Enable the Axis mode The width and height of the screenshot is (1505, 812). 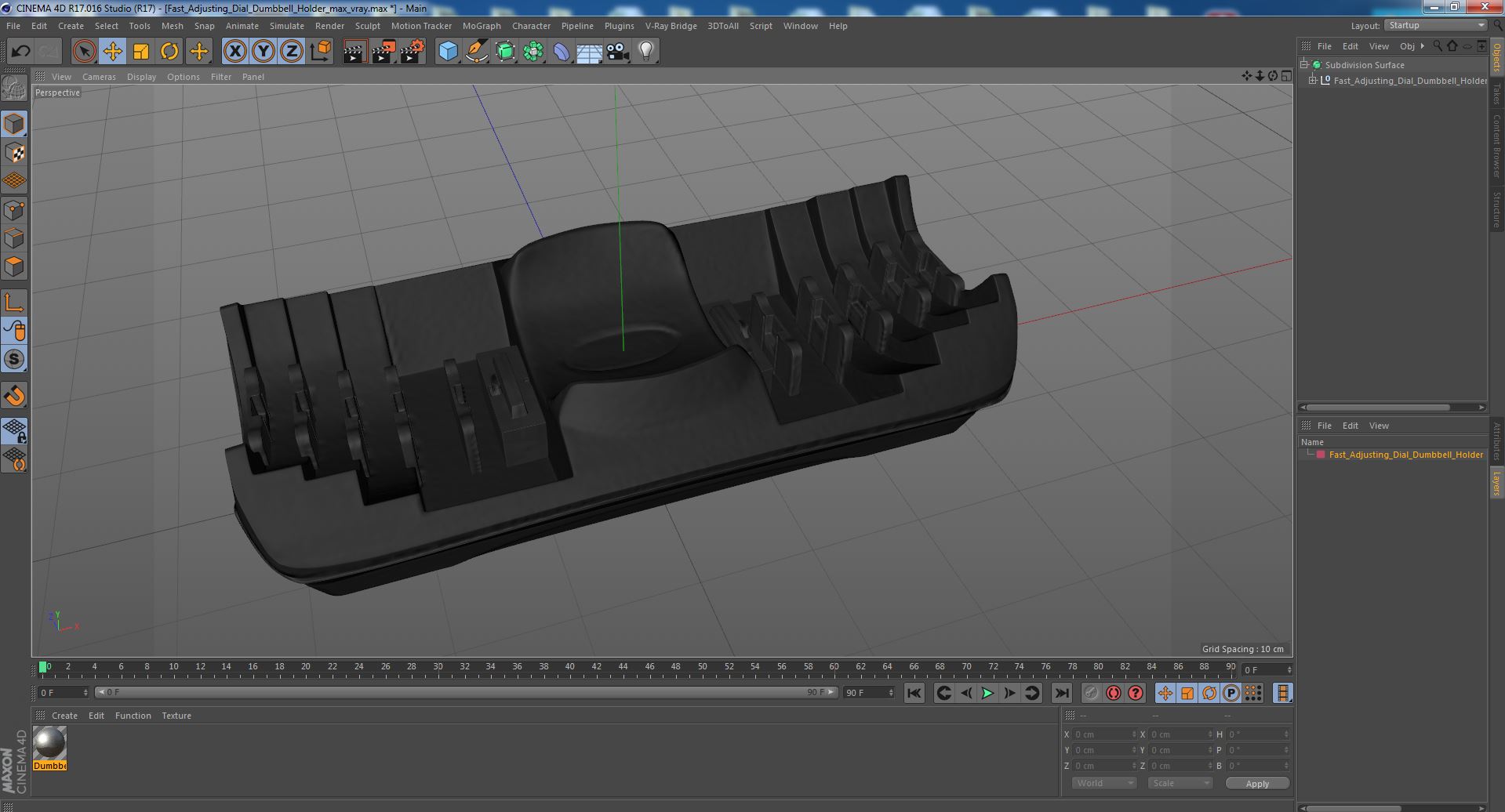14,303
